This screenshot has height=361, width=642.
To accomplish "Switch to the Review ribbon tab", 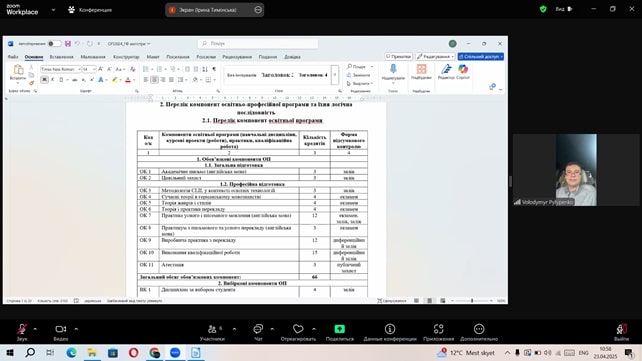I will 237,57.
